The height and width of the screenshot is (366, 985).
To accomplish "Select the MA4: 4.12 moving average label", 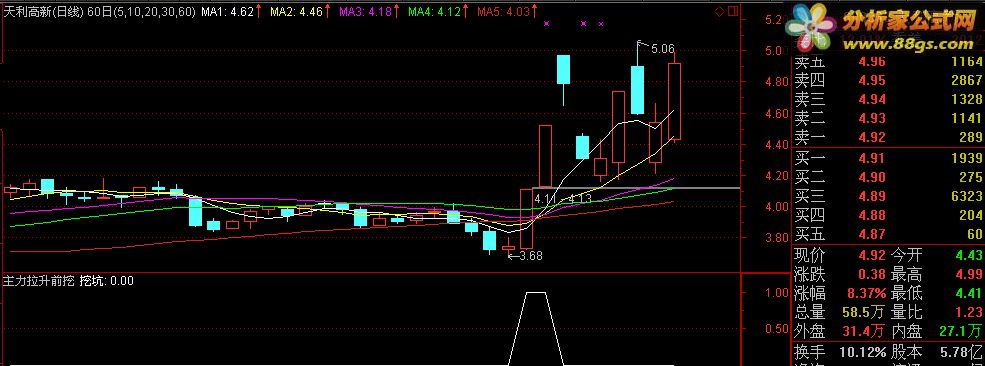I will [434, 11].
